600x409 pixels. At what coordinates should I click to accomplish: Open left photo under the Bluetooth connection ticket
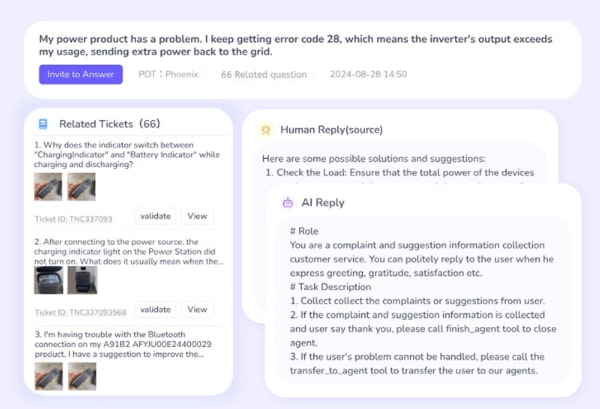47,375
